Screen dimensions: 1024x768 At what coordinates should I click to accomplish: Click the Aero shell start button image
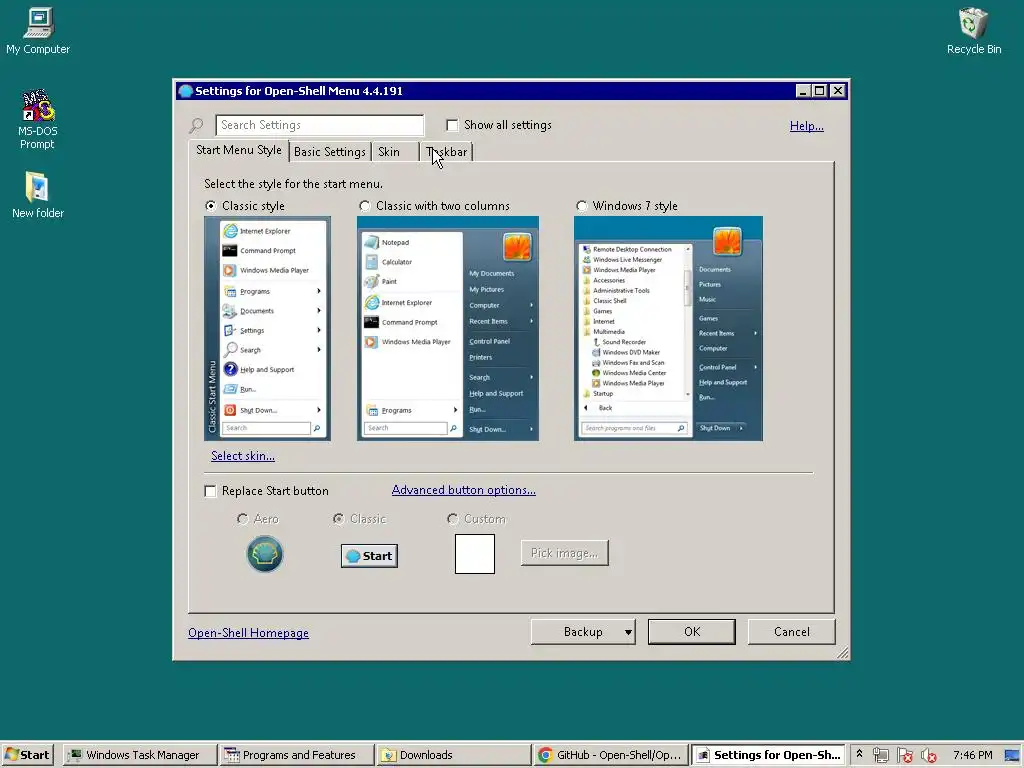point(264,554)
